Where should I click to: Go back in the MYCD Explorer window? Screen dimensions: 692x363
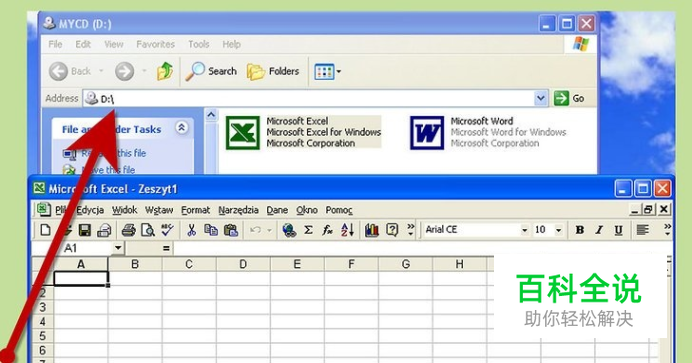pyautogui.click(x=70, y=71)
